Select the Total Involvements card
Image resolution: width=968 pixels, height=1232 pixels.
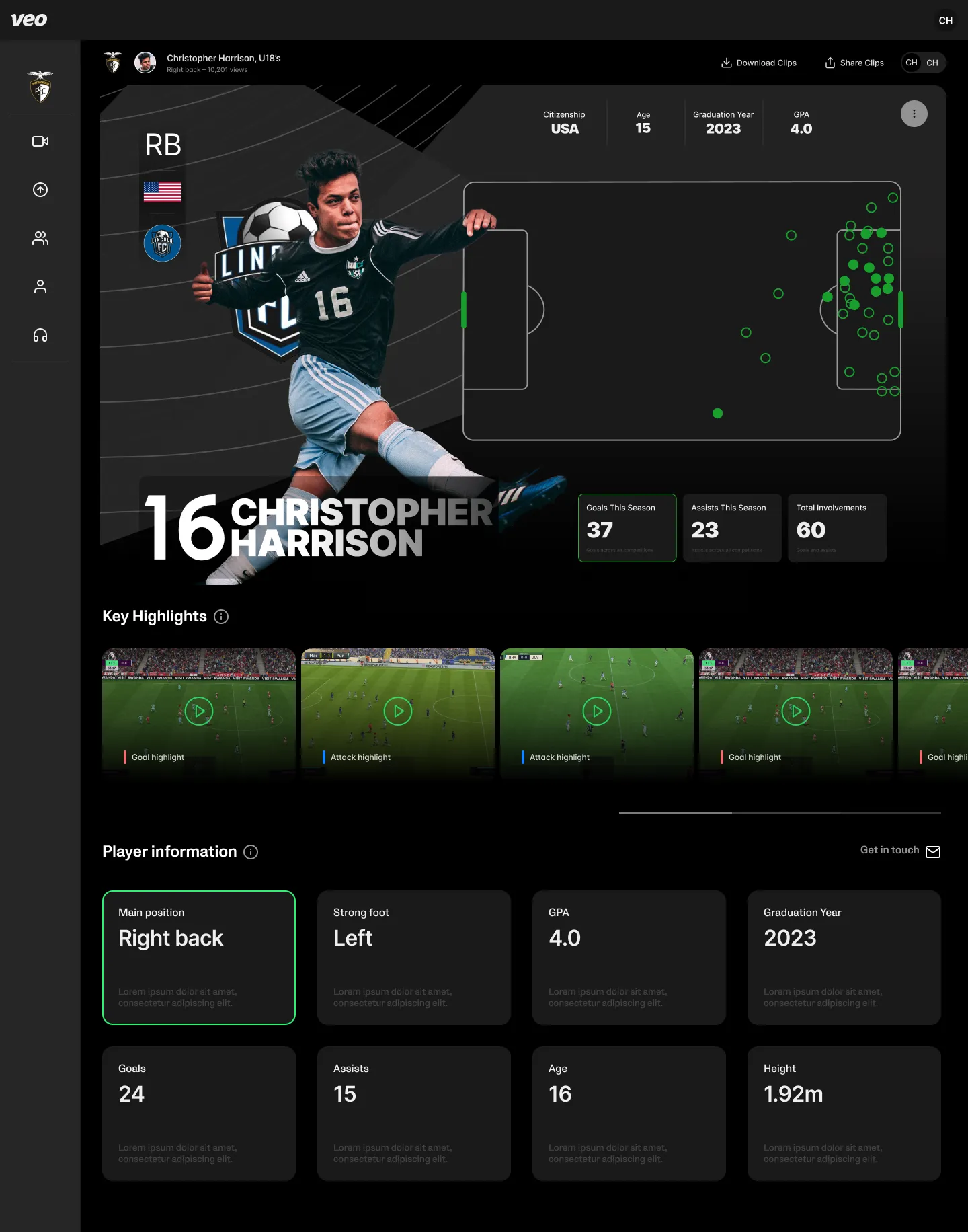[837, 528]
